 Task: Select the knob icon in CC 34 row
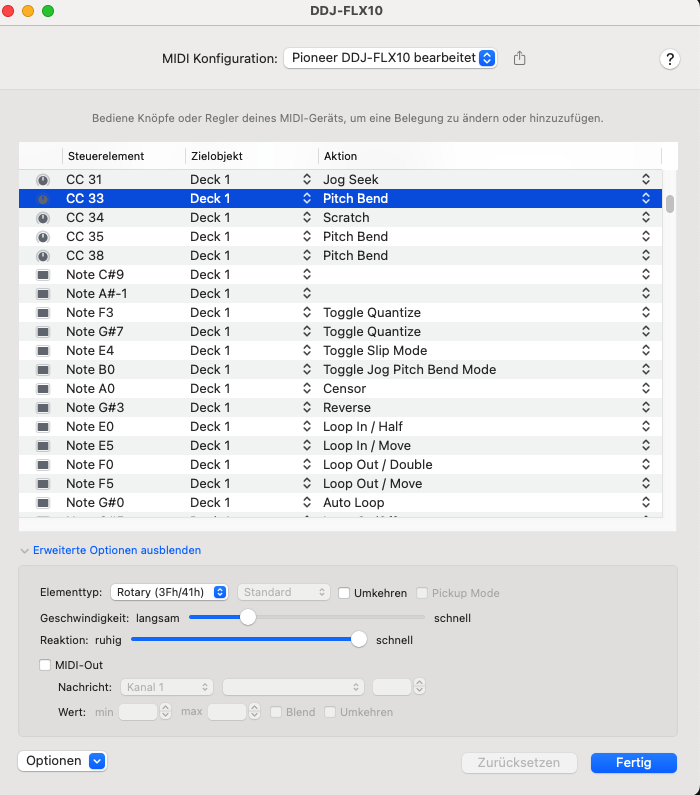click(x=43, y=218)
